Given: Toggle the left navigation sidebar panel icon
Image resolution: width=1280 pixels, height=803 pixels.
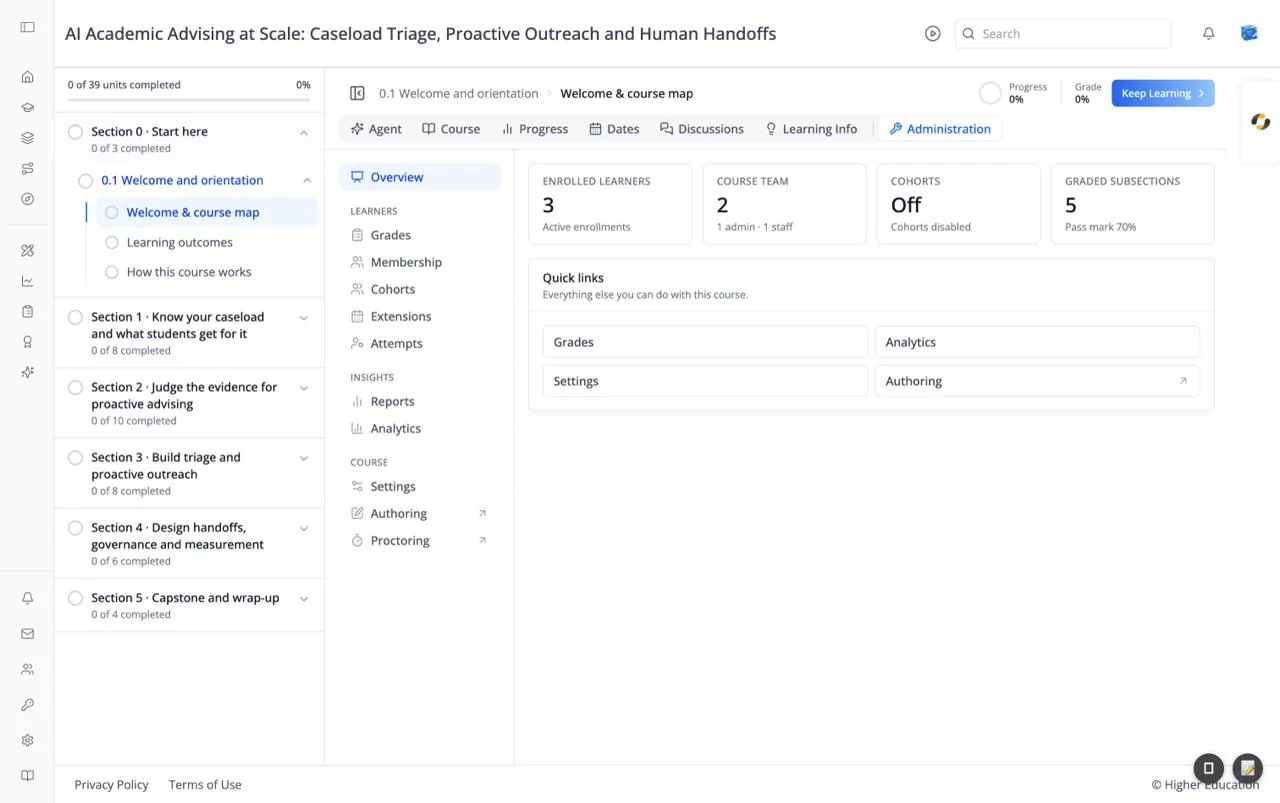Looking at the screenshot, I should click(27, 27).
